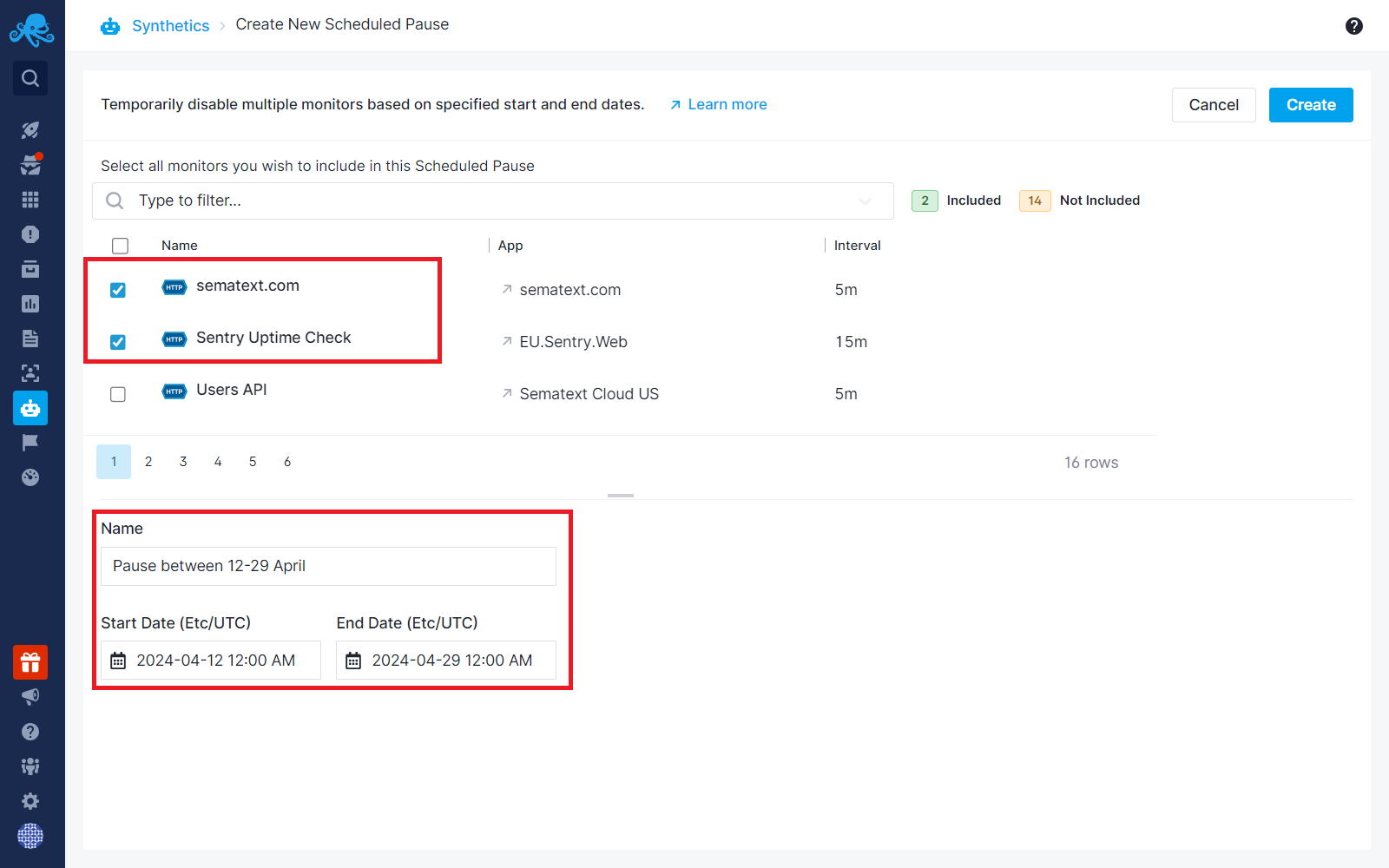Click the 15m interval value
This screenshot has height=868, width=1389.
click(852, 342)
